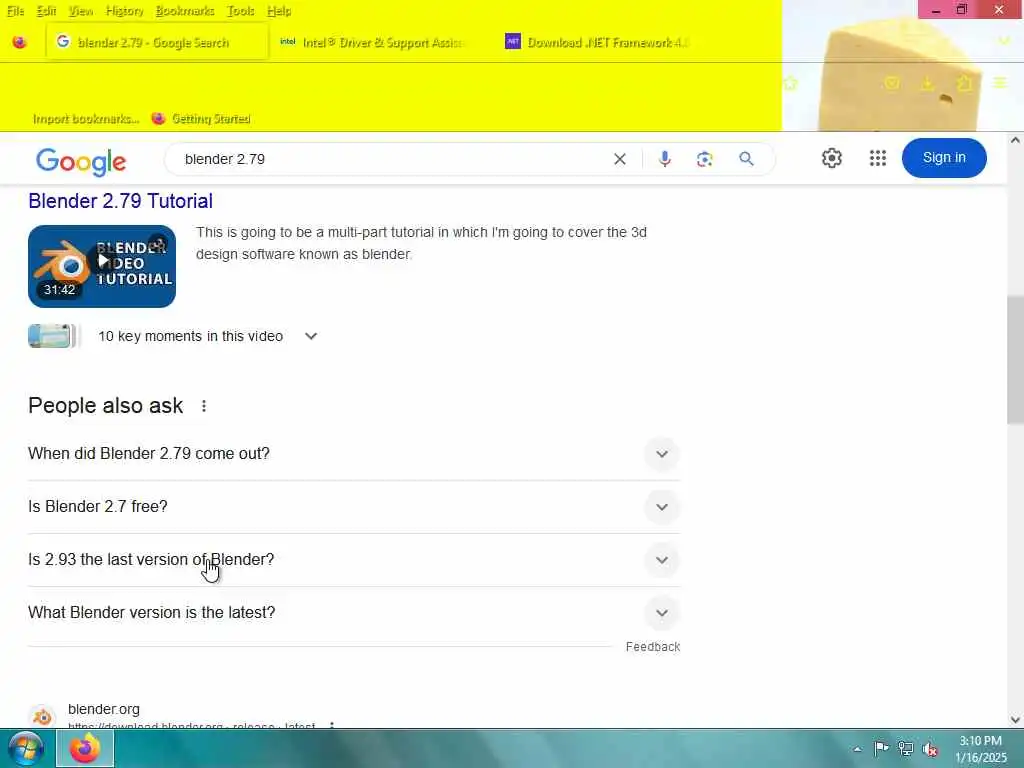Switch to Intel Driver & Support Assistant tab
Screen dimensions: 1024x768
tap(372, 42)
